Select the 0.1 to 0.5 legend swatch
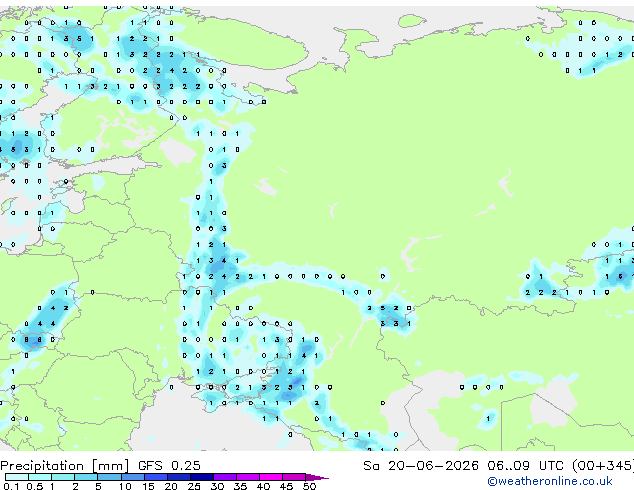 [x=17, y=477]
